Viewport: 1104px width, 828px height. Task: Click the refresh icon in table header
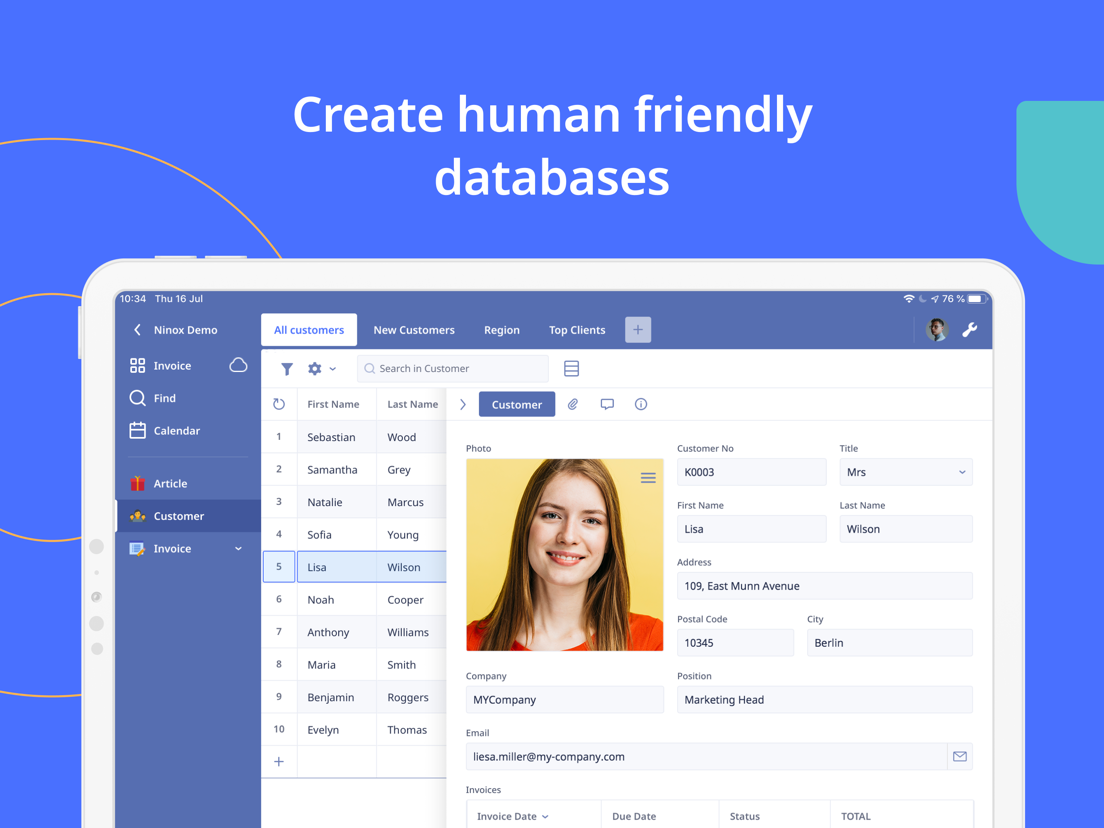(279, 403)
